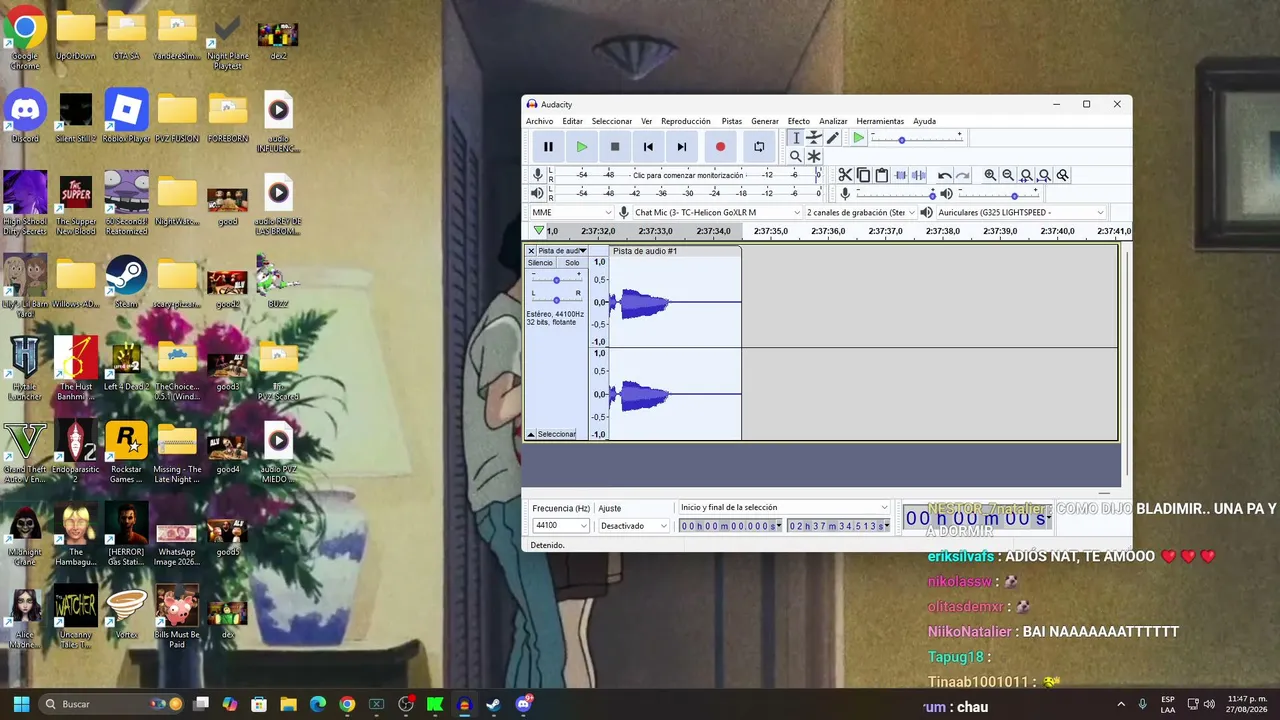1280x720 pixels.
Task: Cut selection with the scissors icon
Action: (845, 175)
